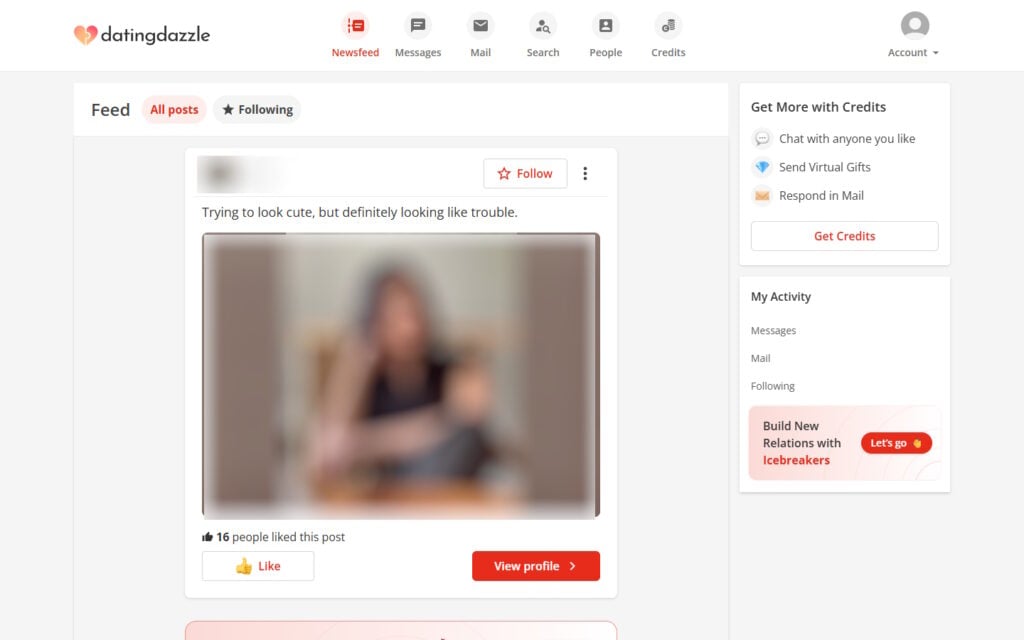Click the People menu label
Viewport: 1024px width, 640px height.
tap(605, 52)
